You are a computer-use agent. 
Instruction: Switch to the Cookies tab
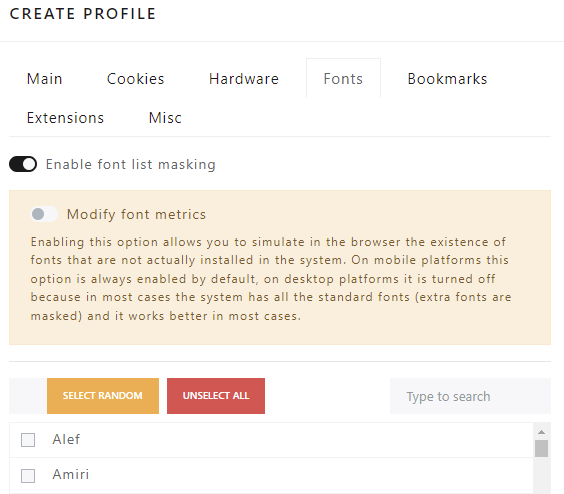[x=136, y=79]
